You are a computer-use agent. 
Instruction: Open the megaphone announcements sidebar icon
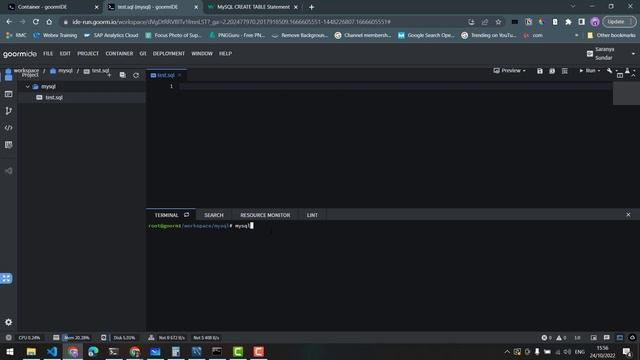coord(9,171)
